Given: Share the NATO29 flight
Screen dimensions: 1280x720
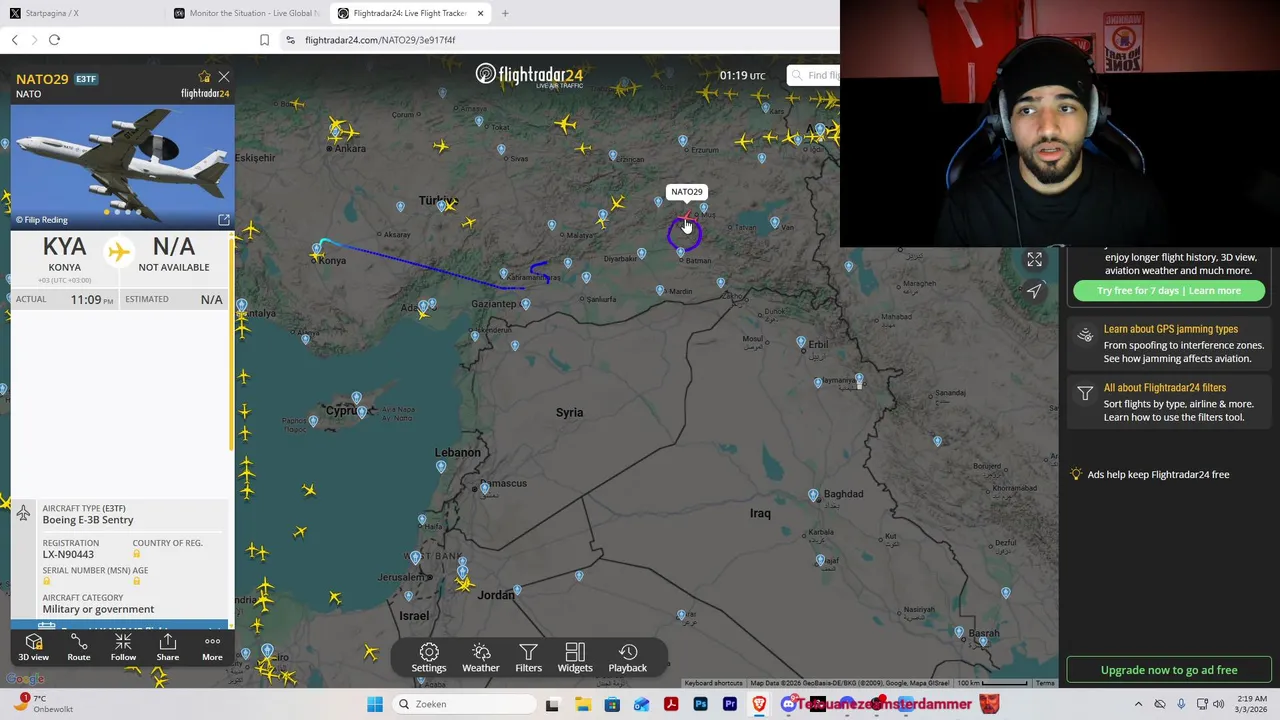Looking at the screenshot, I should [168, 647].
